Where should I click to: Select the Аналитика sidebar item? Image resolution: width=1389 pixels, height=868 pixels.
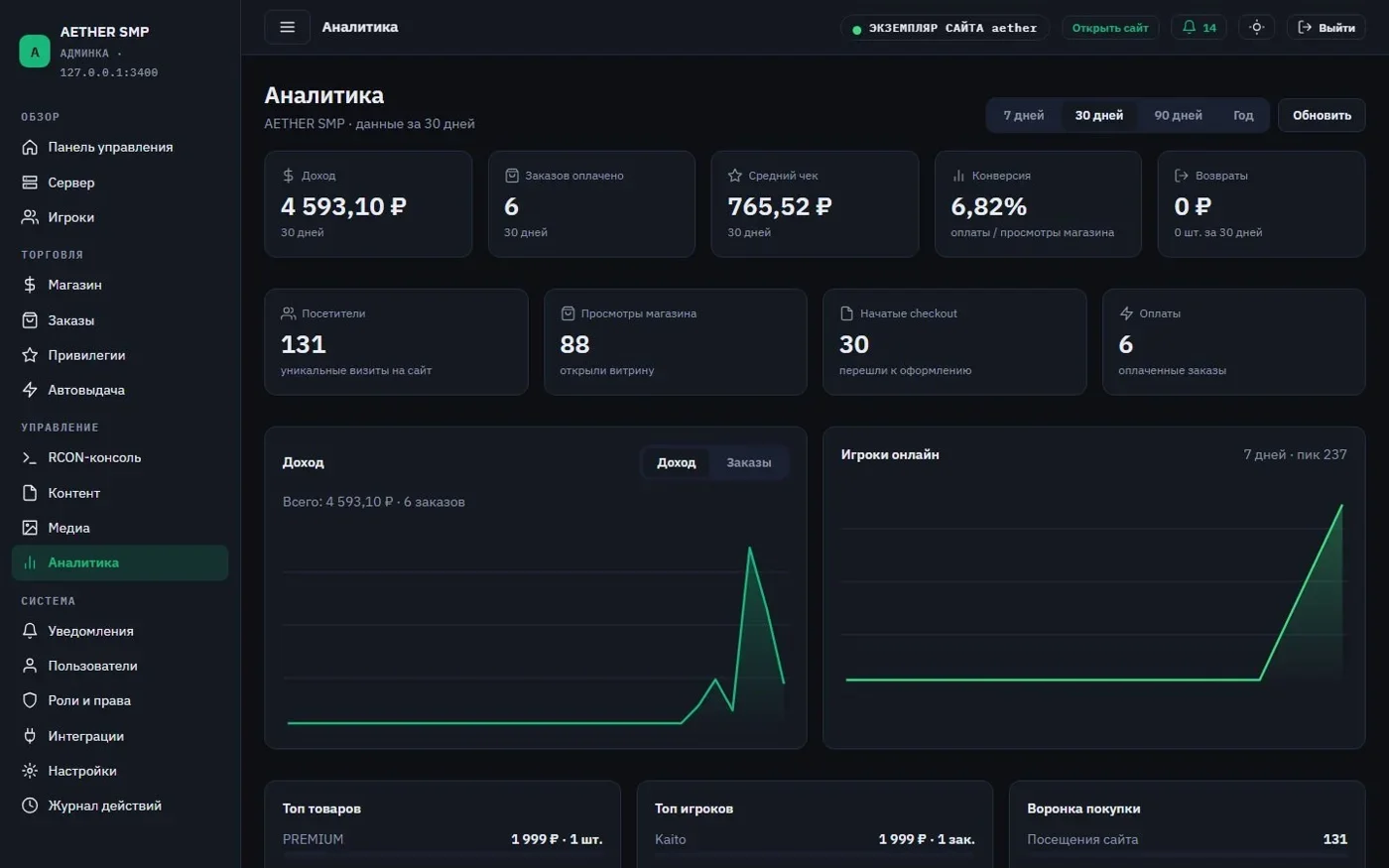[120, 562]
